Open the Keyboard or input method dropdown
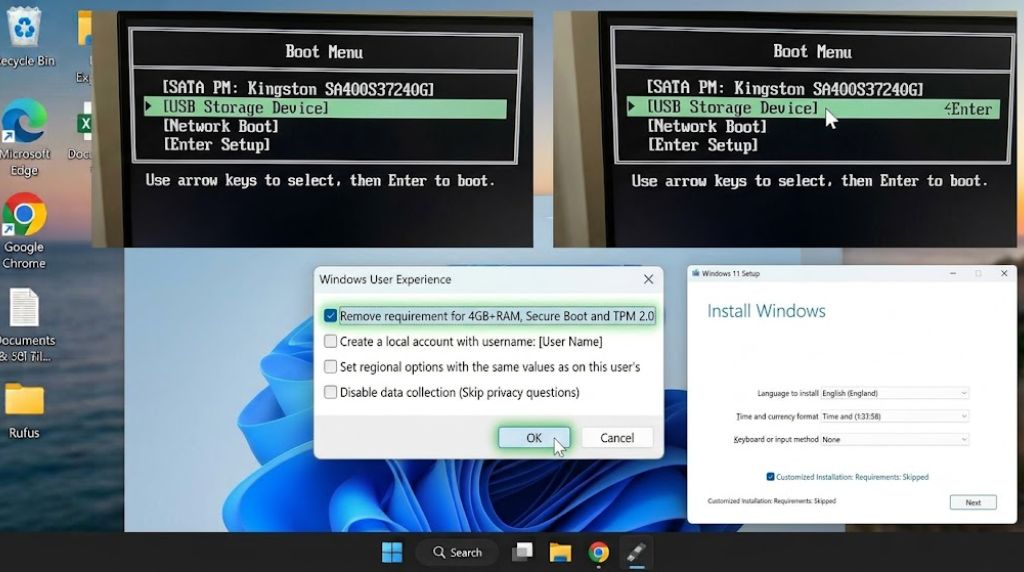 (x=894, y=439)
